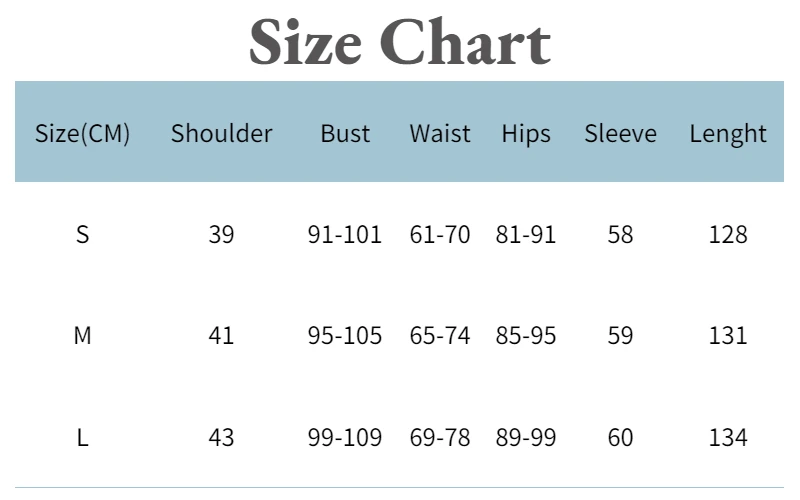Click length value 134
Image resolution: width=800 pixels, height=500 pixels.
click(728, 437)
